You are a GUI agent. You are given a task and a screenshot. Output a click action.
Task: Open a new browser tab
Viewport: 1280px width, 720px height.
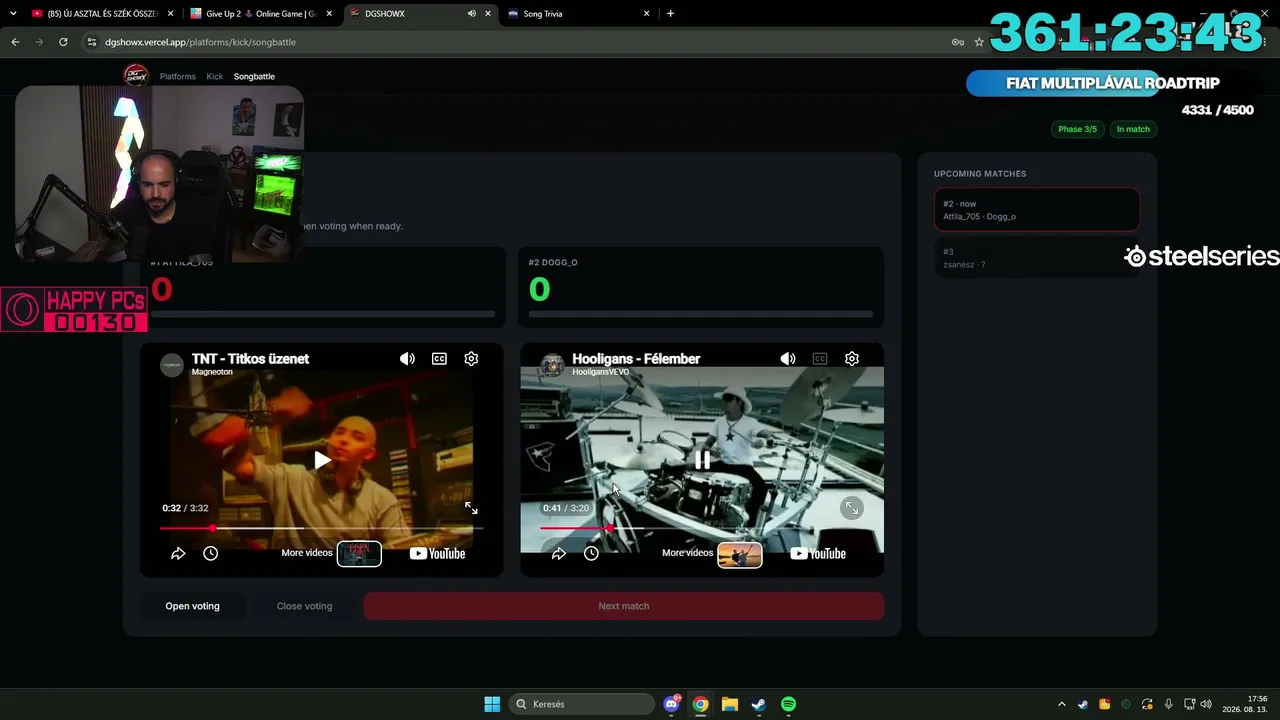(x=670, y=14)
